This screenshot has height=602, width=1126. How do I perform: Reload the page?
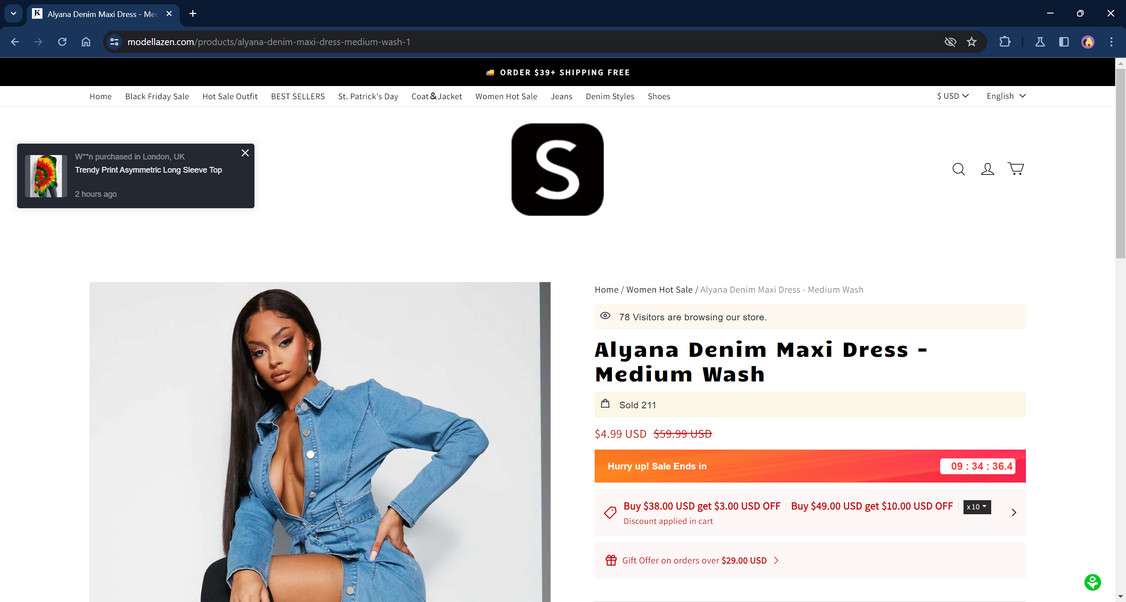click(62, 42)
